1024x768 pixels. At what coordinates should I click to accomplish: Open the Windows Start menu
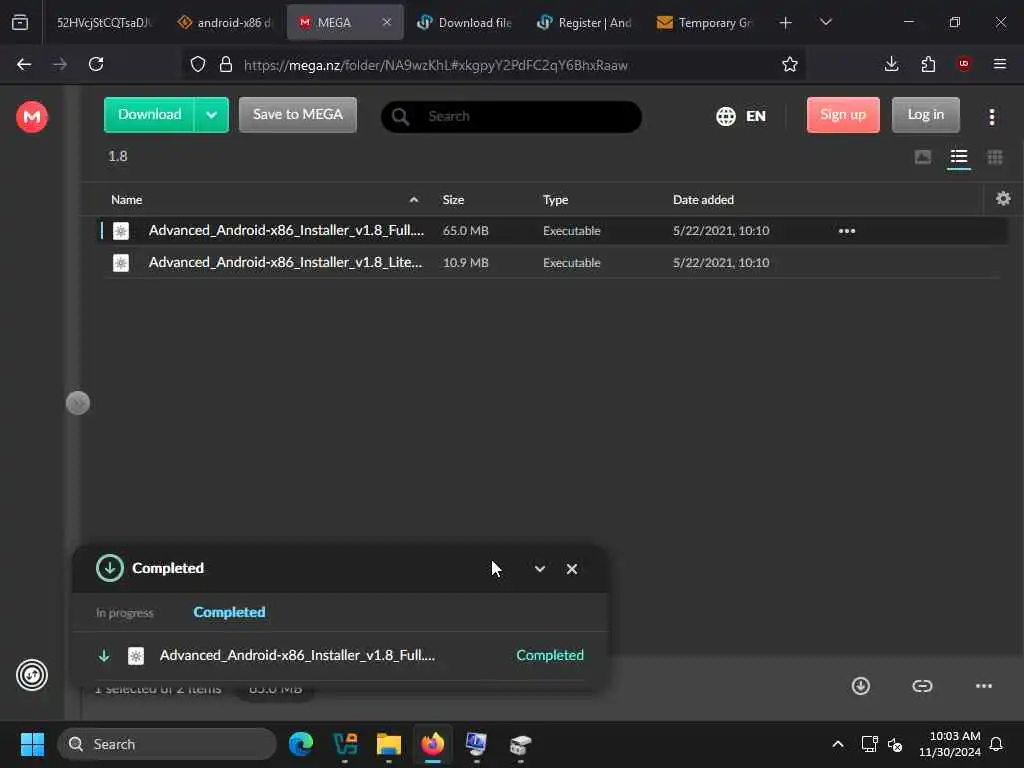click(32, 744)
